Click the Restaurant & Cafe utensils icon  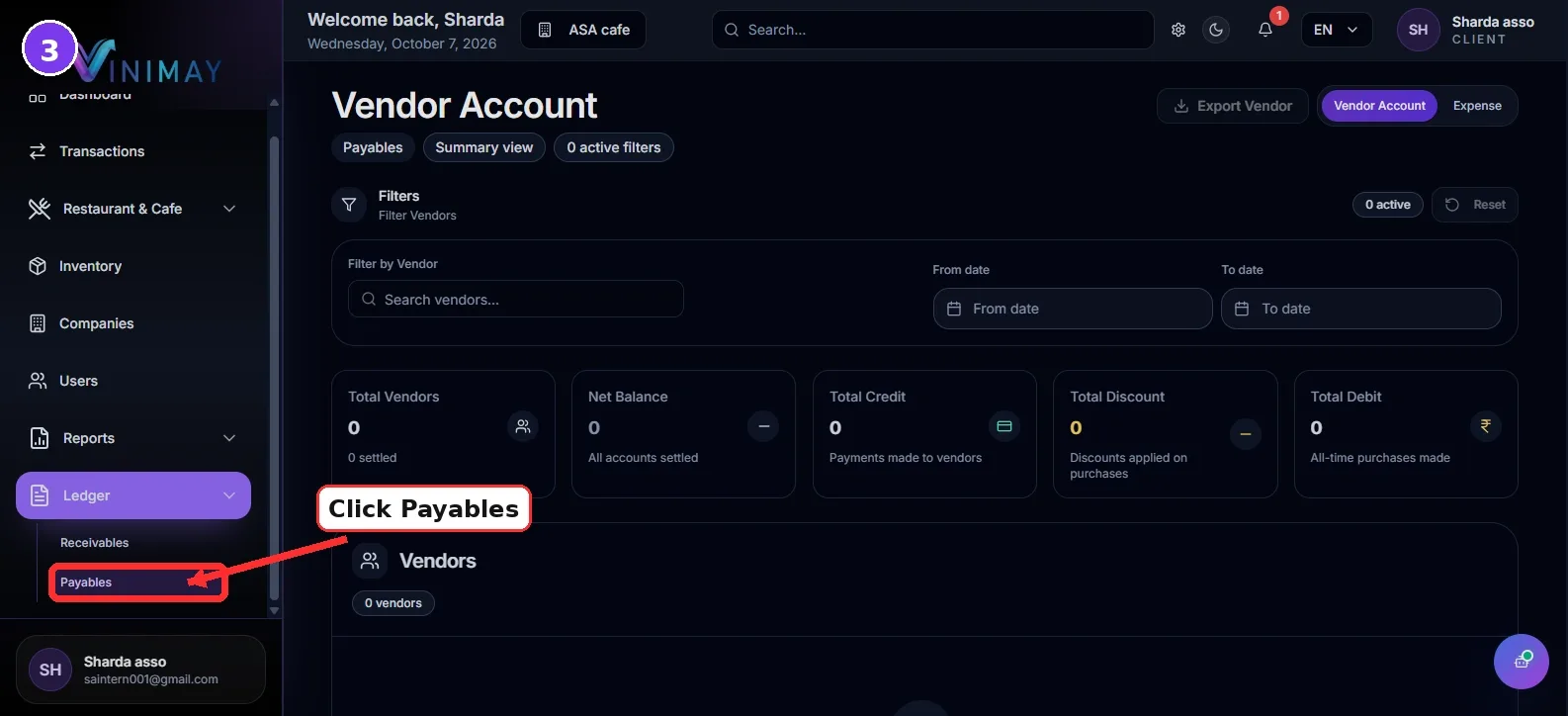[x=40, y=209]
